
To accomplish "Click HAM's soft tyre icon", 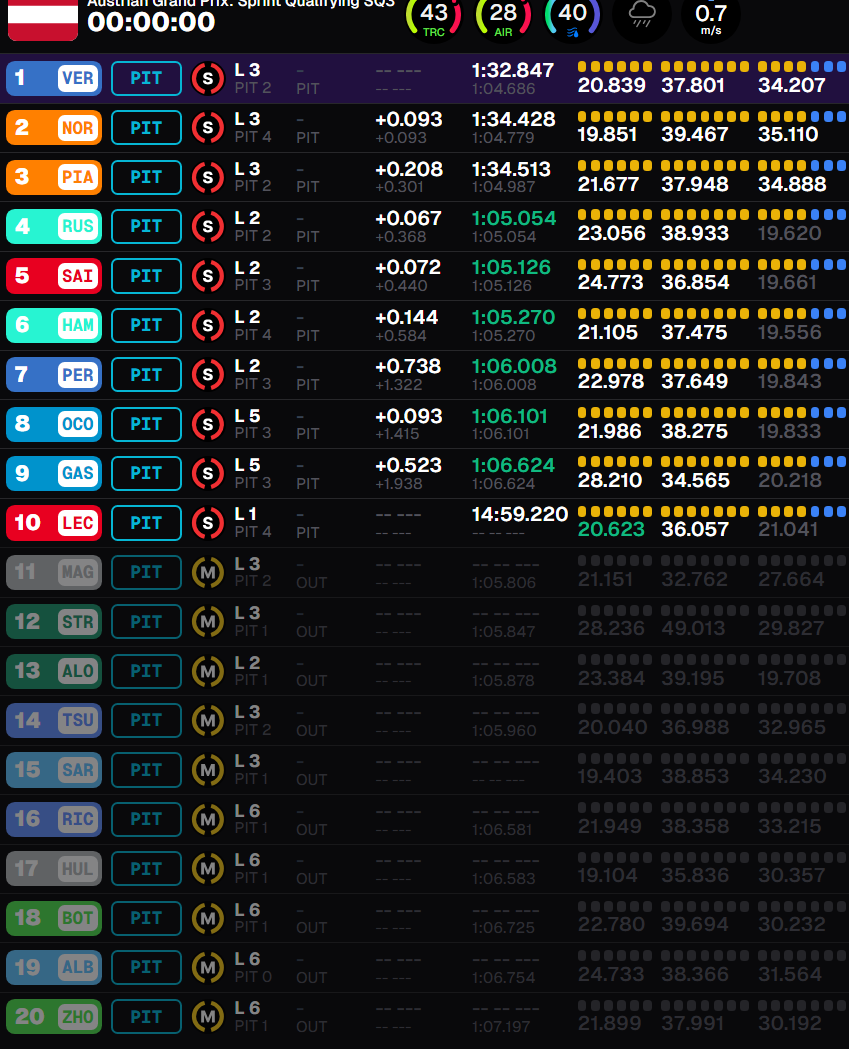I will pyautogui.click(x=207, y=326).
